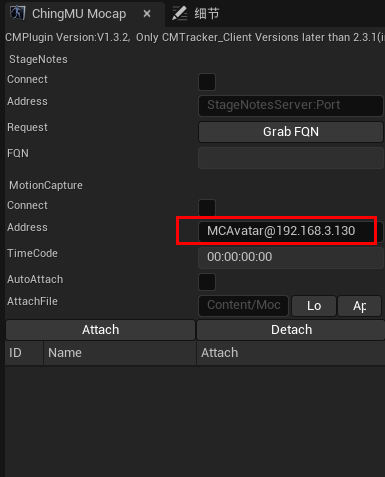
Task: Switch to the 细节 tab
Action: click(197, 14)
